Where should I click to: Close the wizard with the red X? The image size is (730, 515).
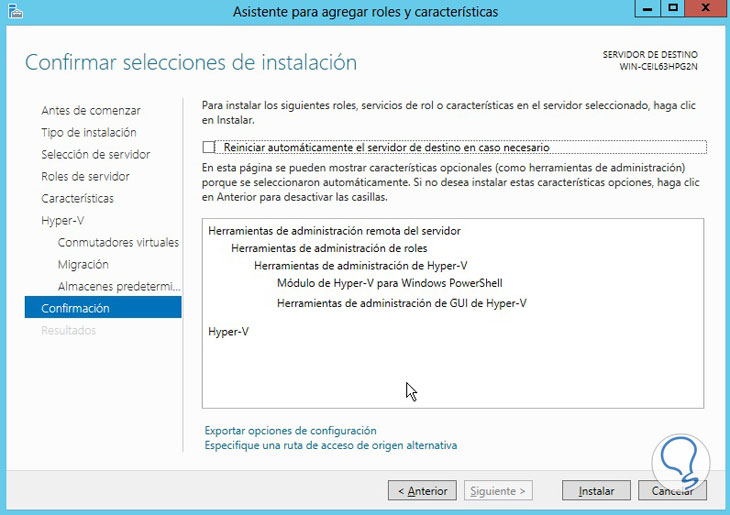coord(705,8)
